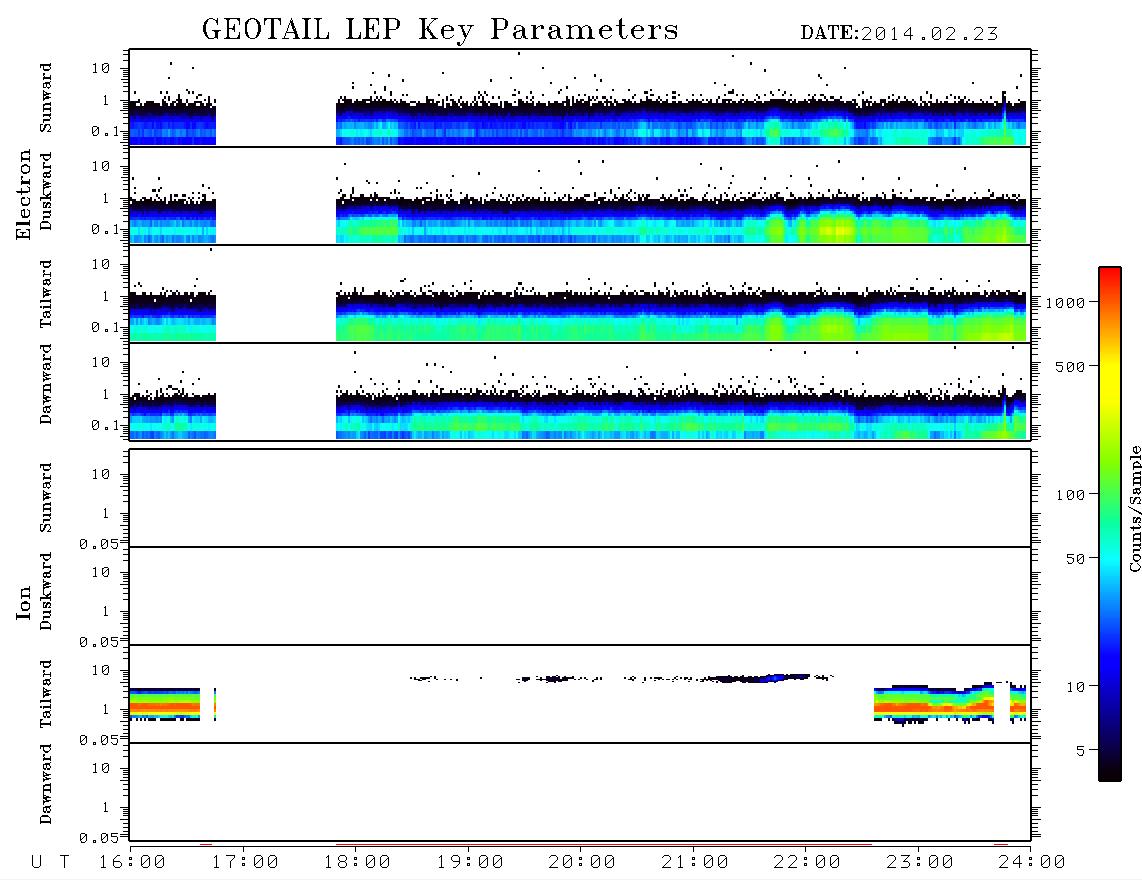Click the Electron Dawnward spectrogram after 18:00
Viewport: 1142px width, 880px height.
[681, 416]
